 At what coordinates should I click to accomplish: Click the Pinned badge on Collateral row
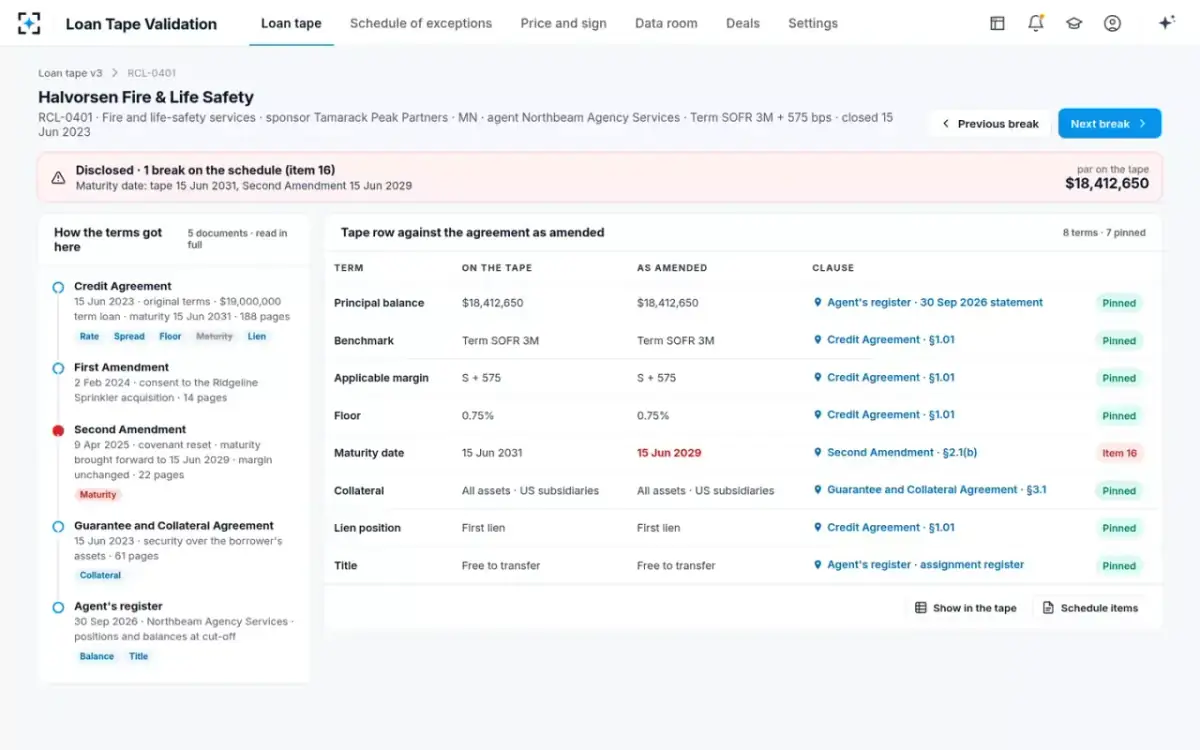pos(1119,491)
